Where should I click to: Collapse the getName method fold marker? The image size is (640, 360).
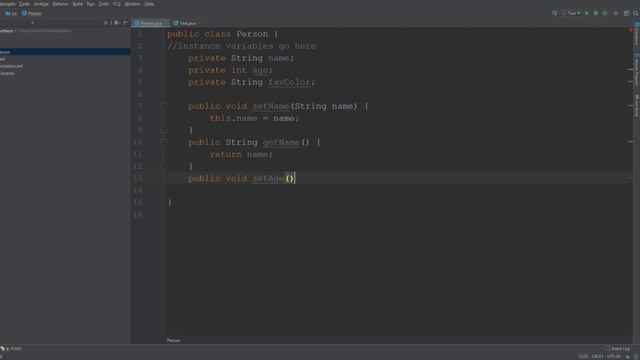[x=164, y=142]
